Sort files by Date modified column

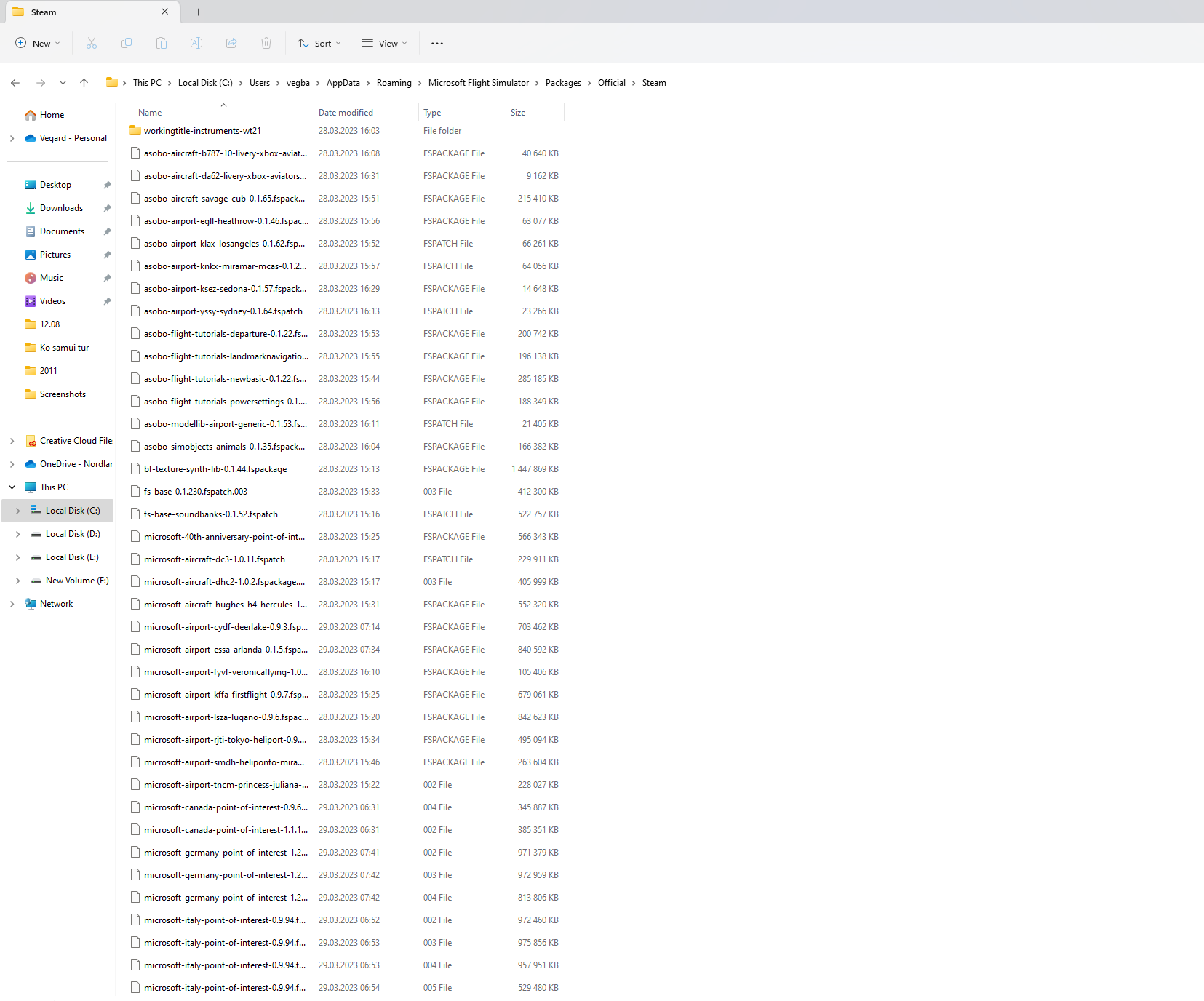[x=346, y=113]
